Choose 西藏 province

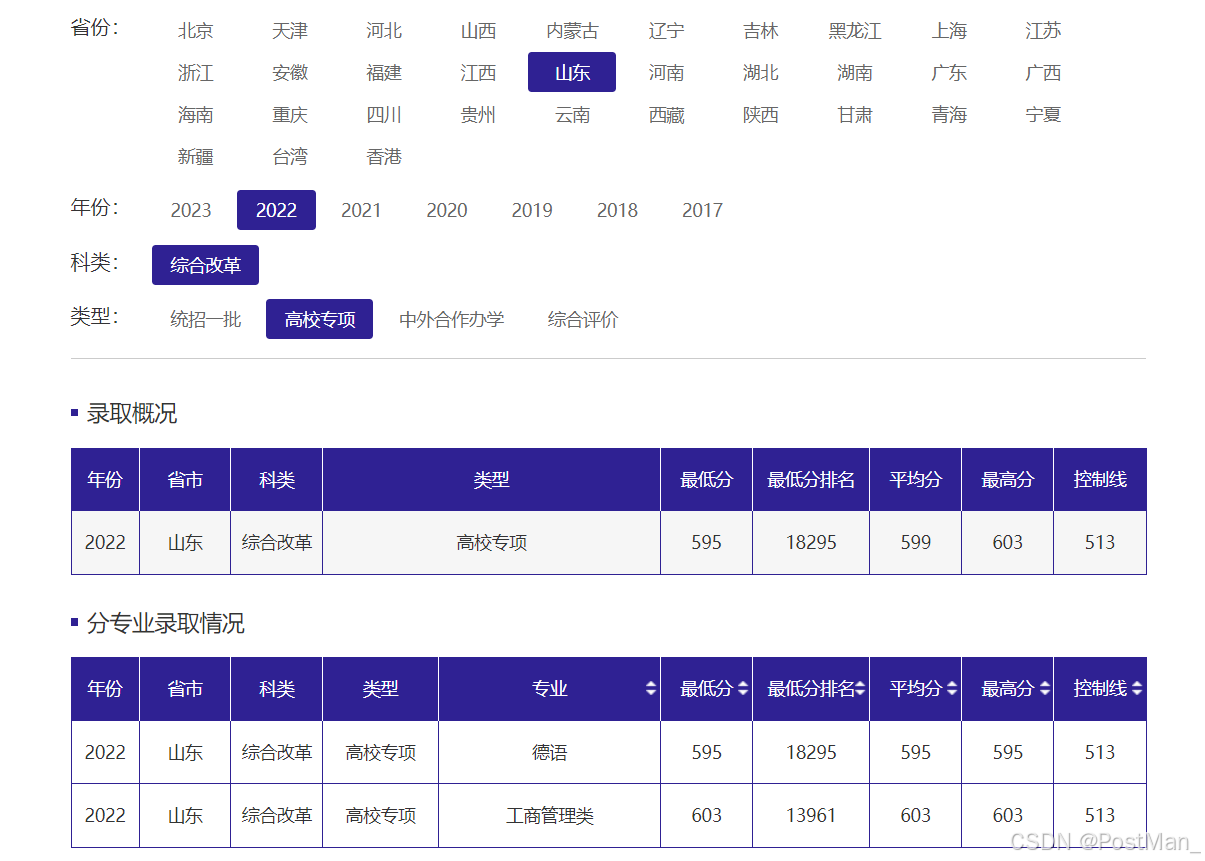click(x=667, y=115)
